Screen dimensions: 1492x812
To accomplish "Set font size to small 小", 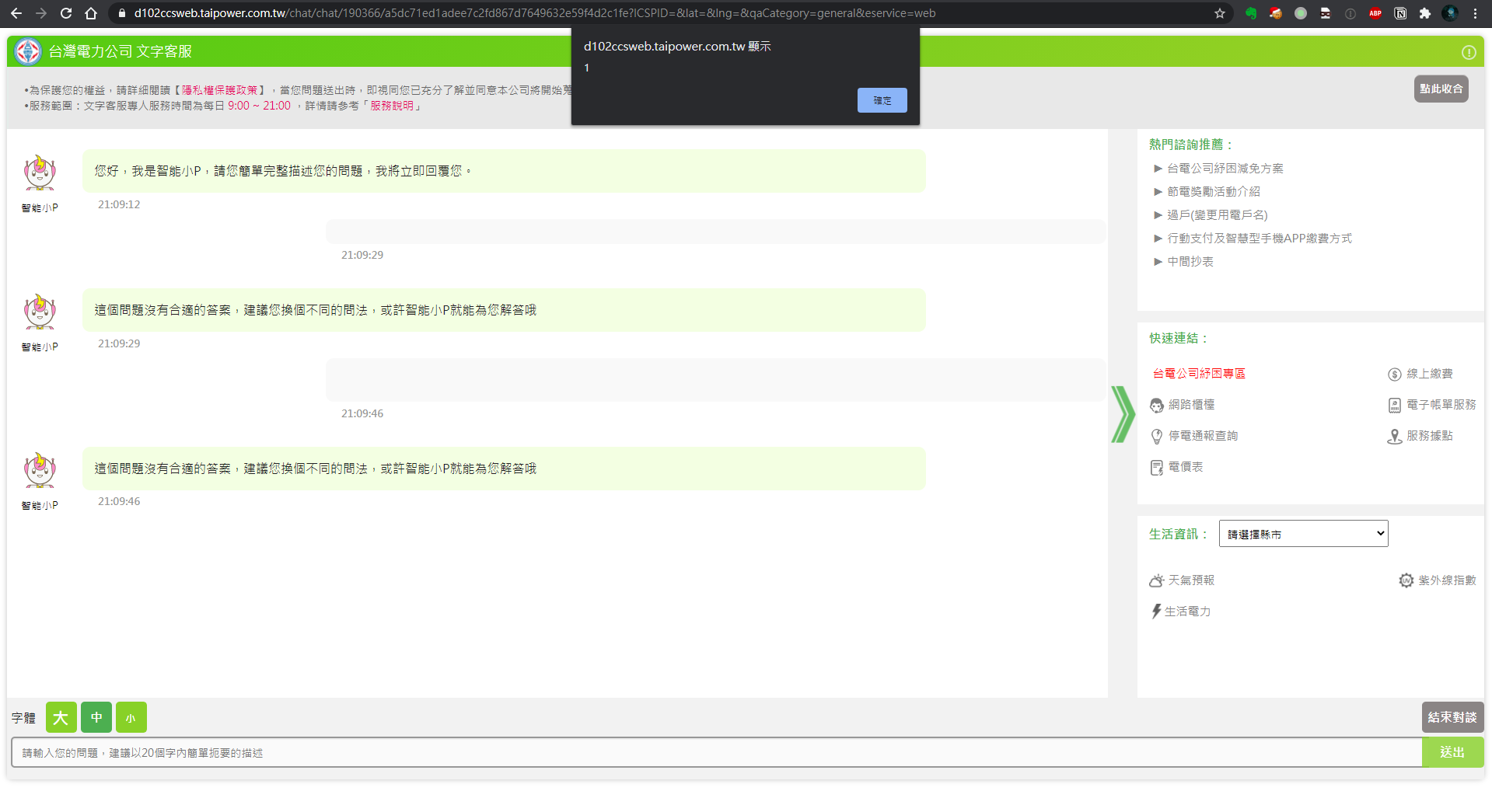I will click(x=131, y=717).
